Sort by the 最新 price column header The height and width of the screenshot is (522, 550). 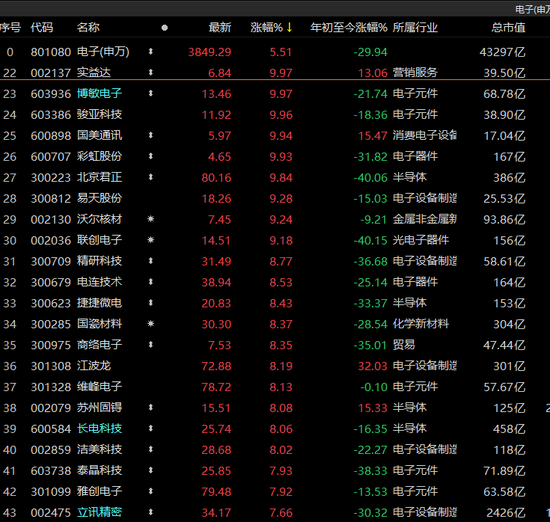point(220,27)
